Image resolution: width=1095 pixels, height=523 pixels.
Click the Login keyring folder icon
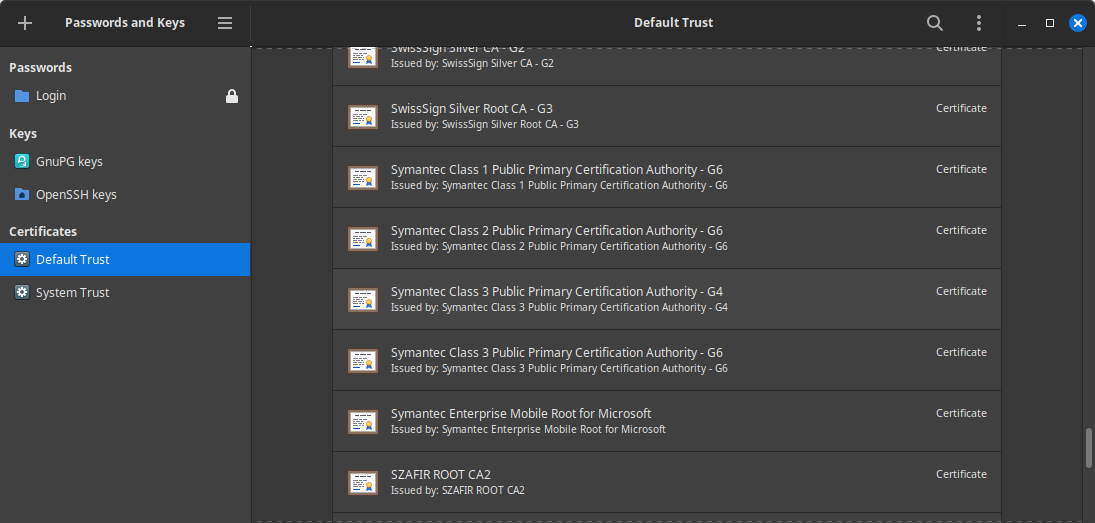(22, 96)
